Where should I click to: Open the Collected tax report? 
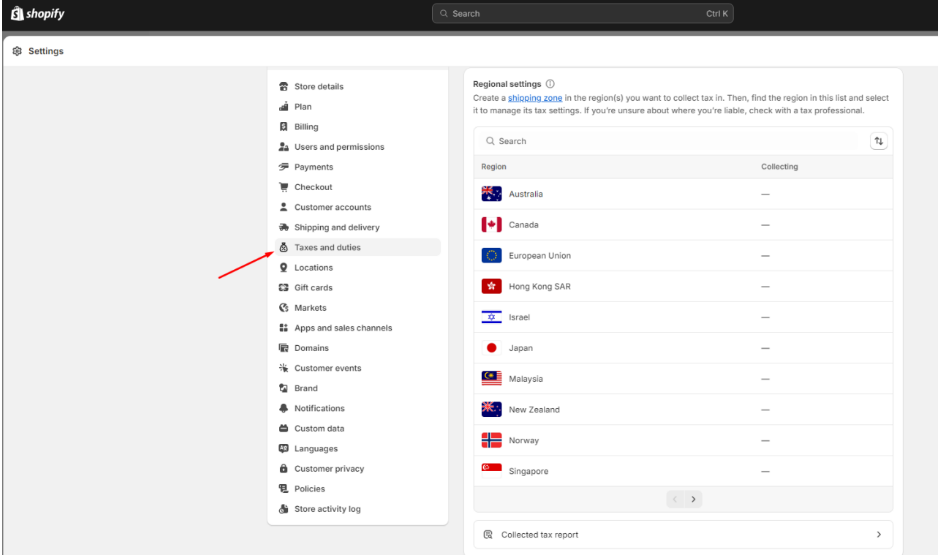point(683,535)
